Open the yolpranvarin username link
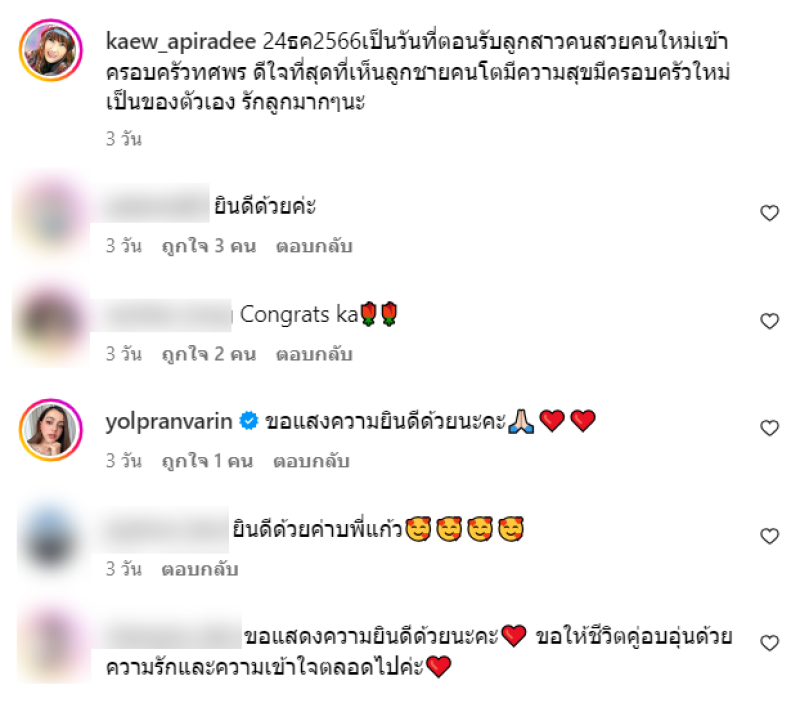This screenshot has height=703, width=800. 169,422
